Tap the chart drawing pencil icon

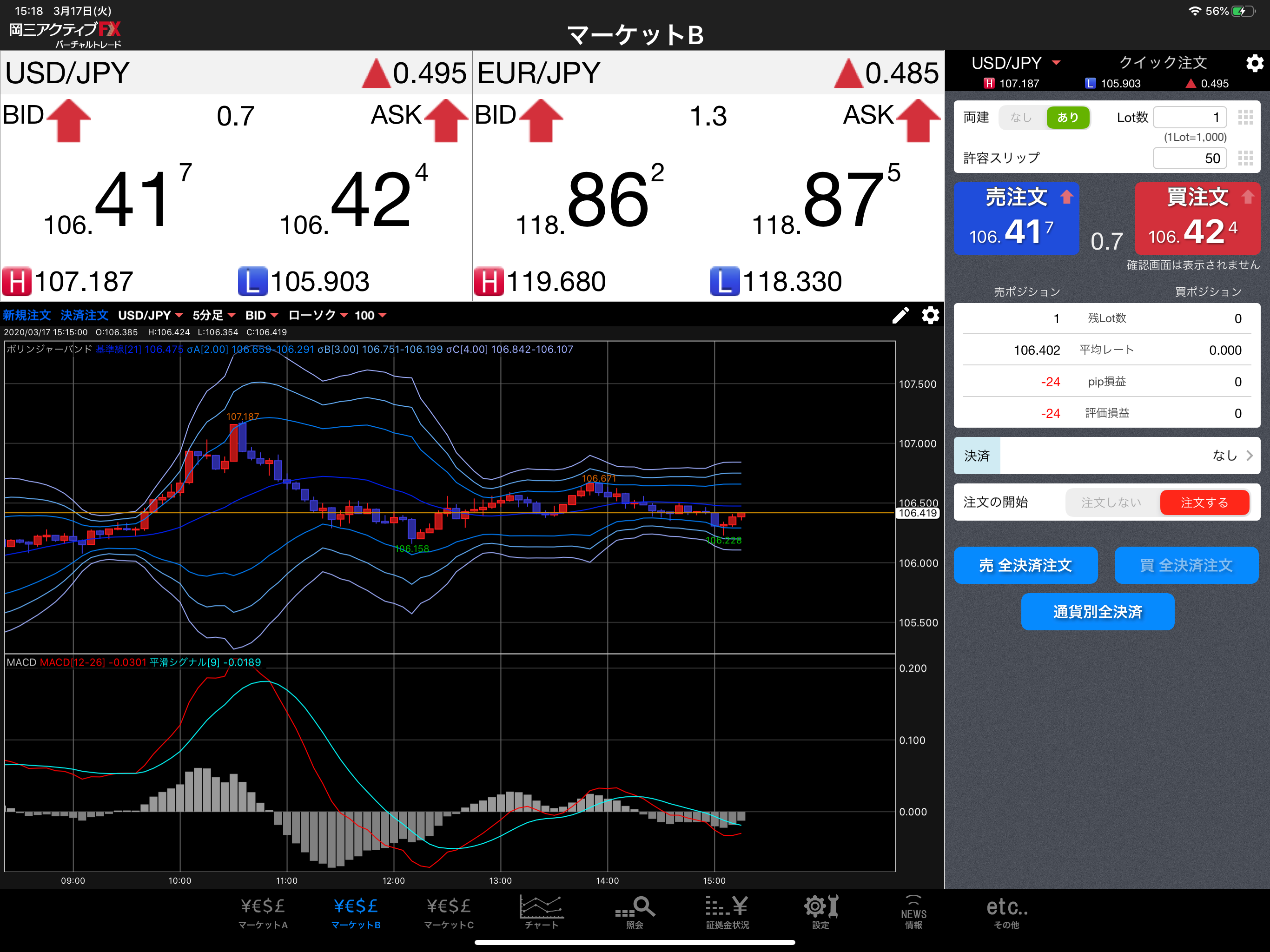point(900,315)
